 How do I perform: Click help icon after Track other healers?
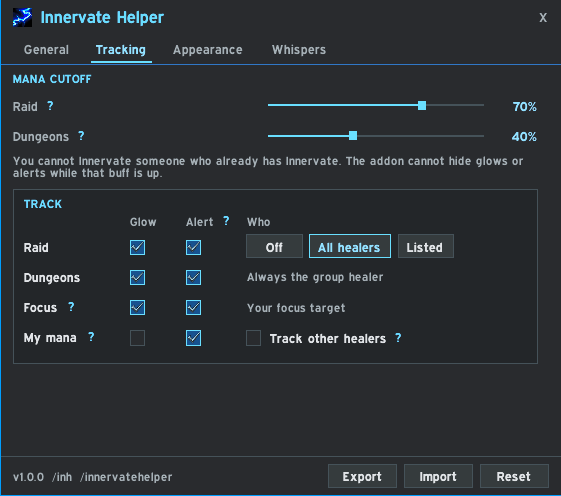click(398, 337)
